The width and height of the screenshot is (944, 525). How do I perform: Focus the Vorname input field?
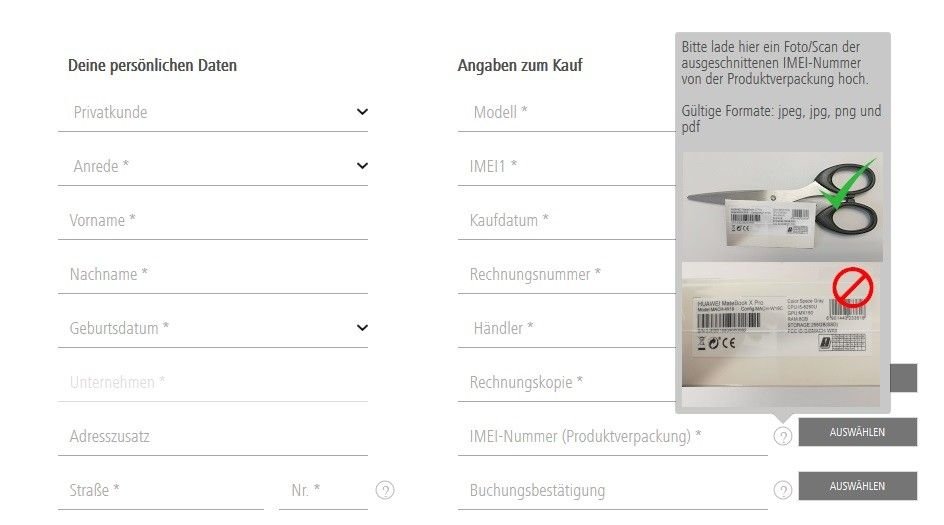click(213, 220)
